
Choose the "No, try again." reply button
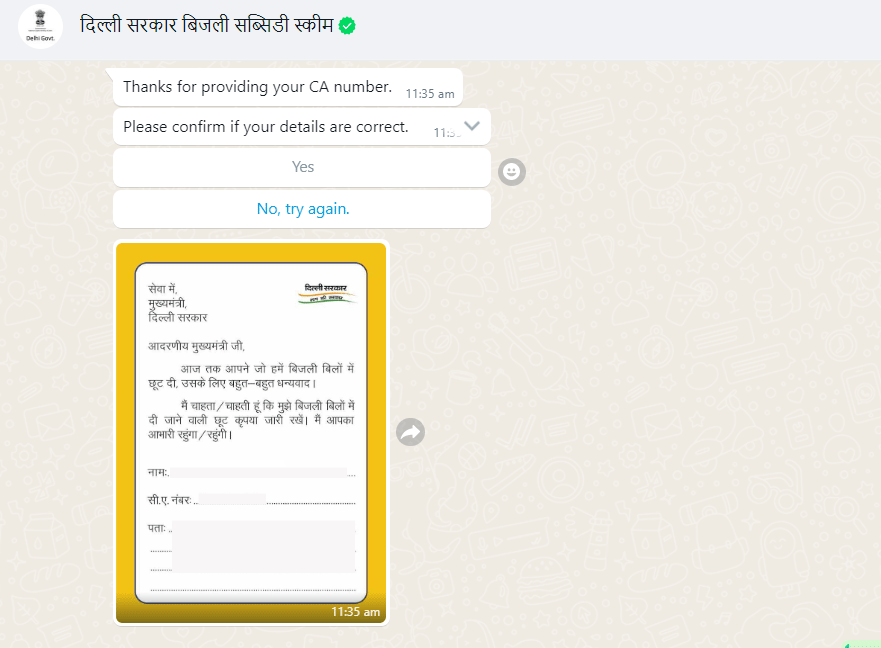[302, 209]
